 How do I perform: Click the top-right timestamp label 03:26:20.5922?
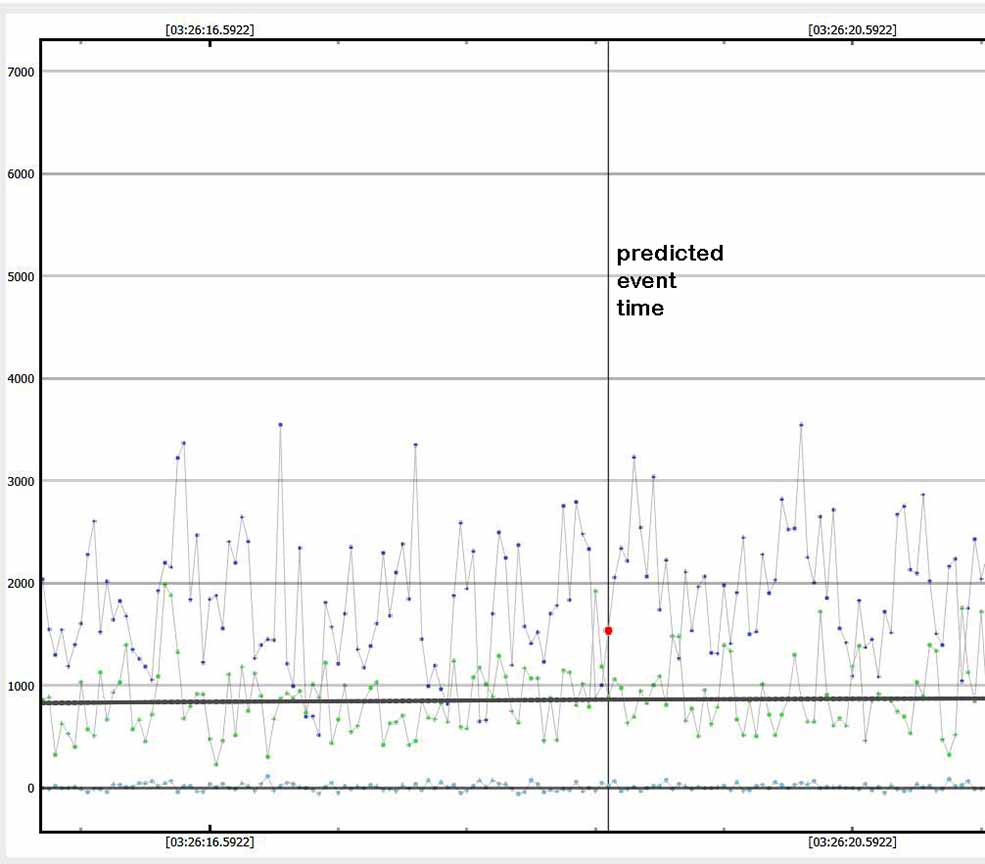(852, 30)
